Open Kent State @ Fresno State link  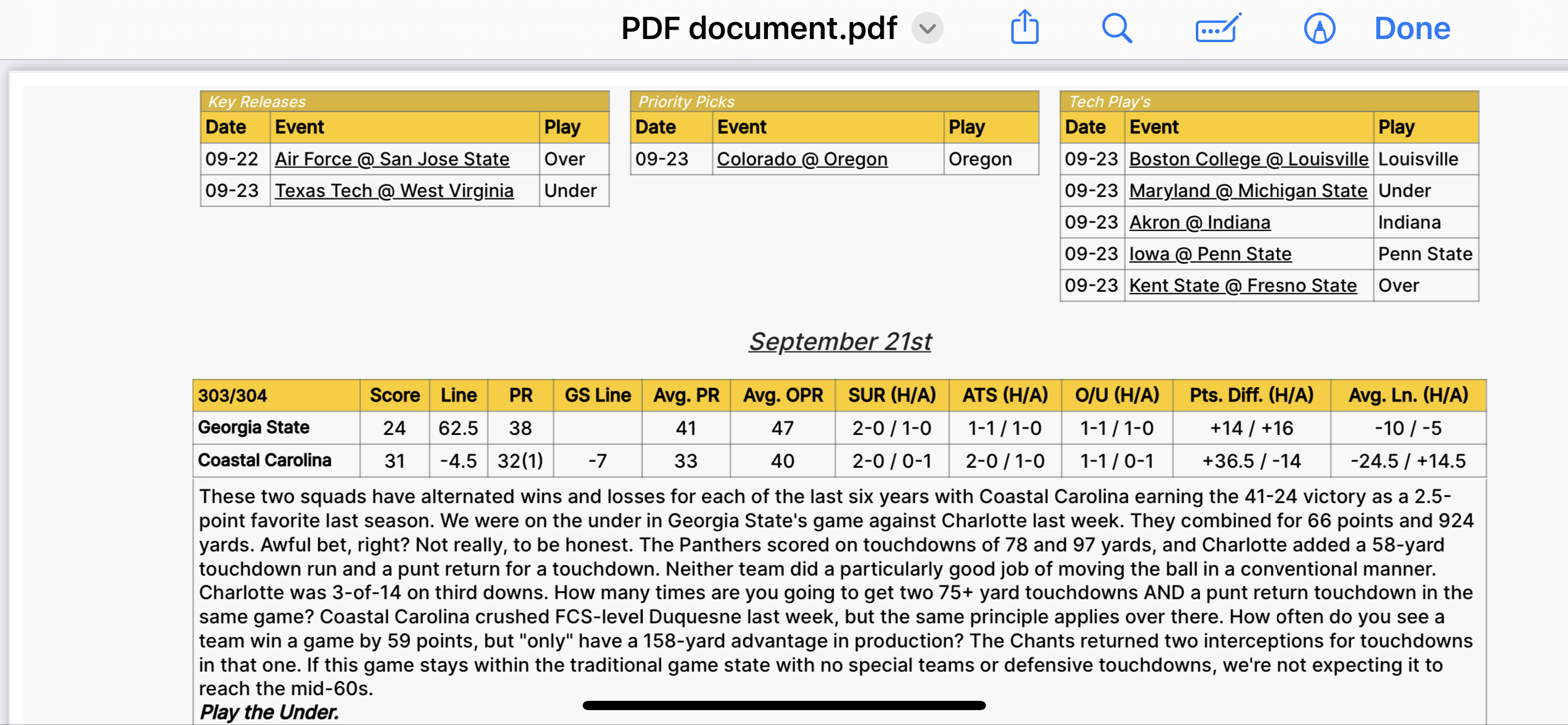pos(1243,286)
